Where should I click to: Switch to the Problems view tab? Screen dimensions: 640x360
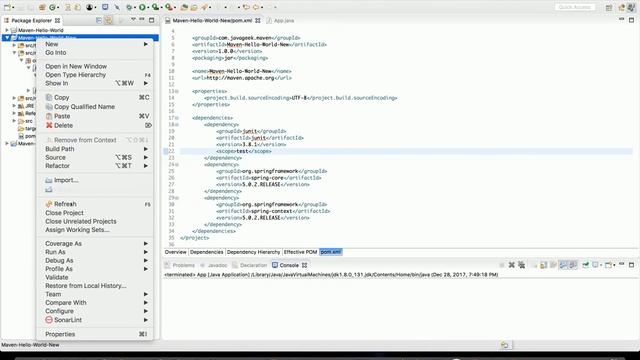[x=180, y=265]
